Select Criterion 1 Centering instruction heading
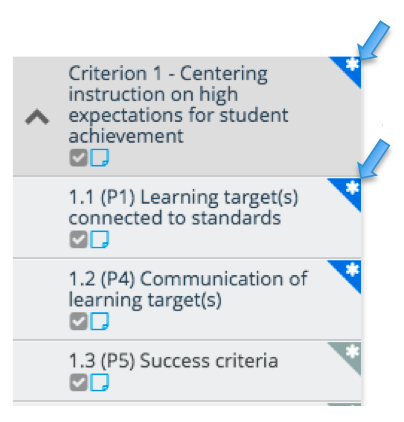The height and width of the screenshot is (422, 404). [x=178, y=104]
